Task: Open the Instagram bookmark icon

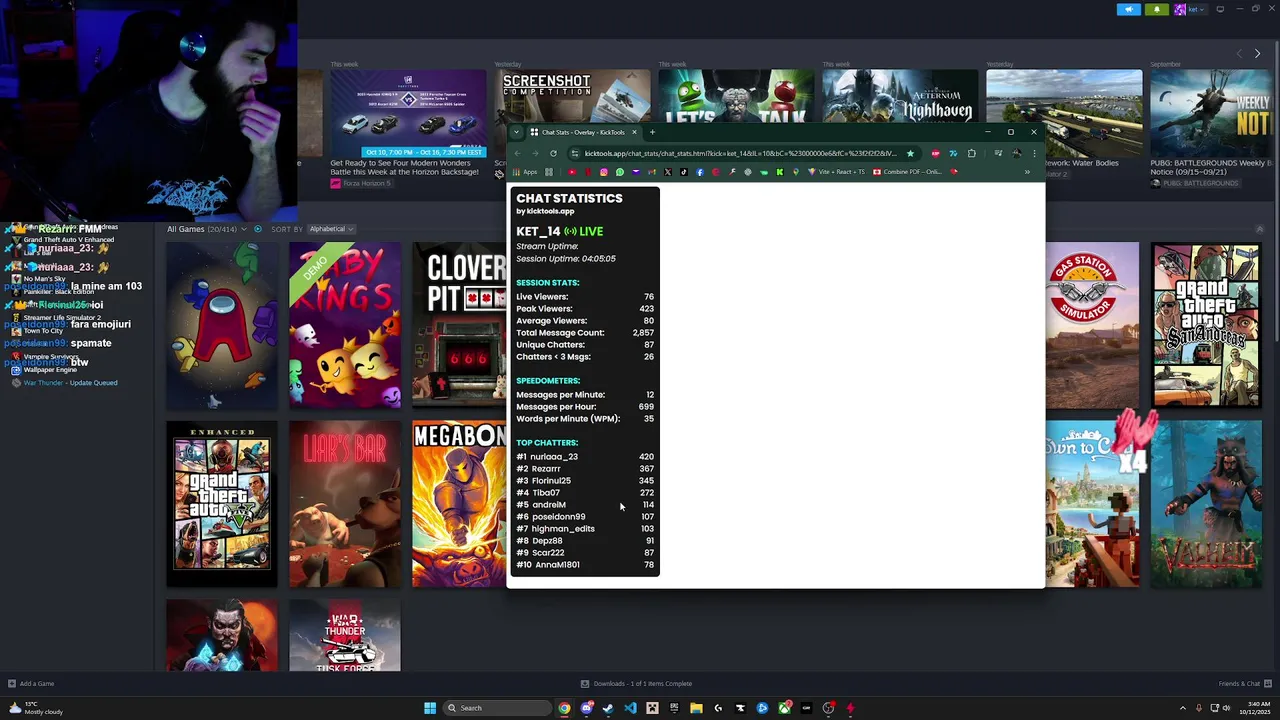Action: tap(604, 172)
